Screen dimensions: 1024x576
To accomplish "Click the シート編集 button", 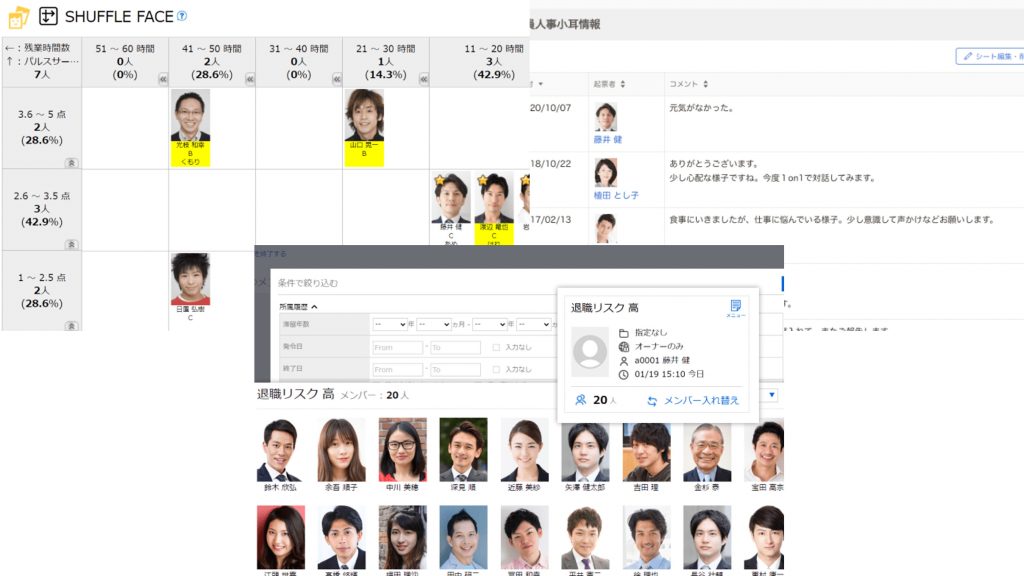I will (988, 57).
